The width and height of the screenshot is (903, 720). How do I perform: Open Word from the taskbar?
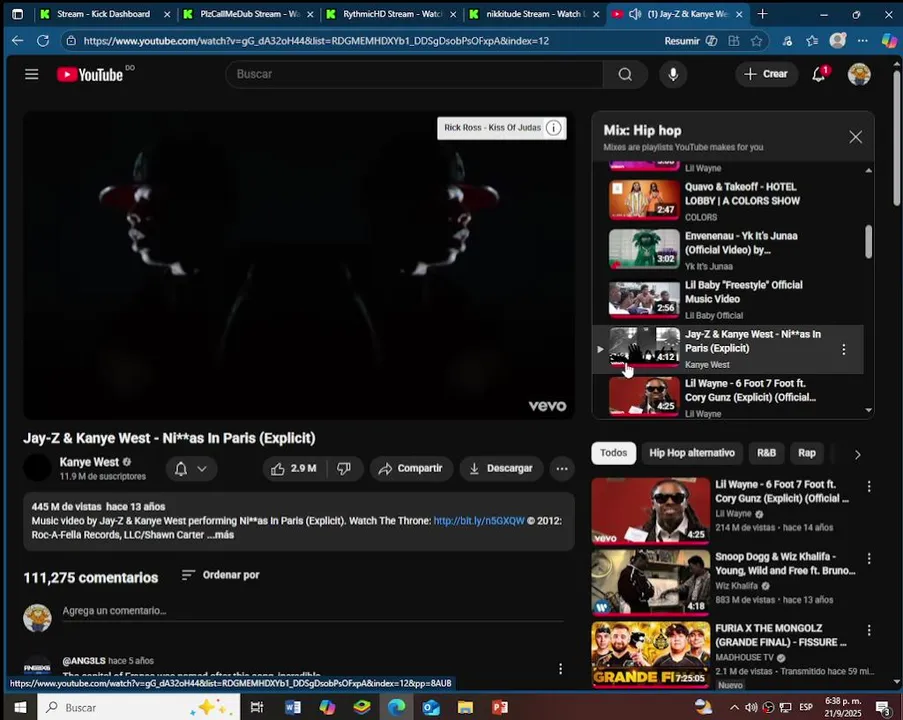coord(293,707)
